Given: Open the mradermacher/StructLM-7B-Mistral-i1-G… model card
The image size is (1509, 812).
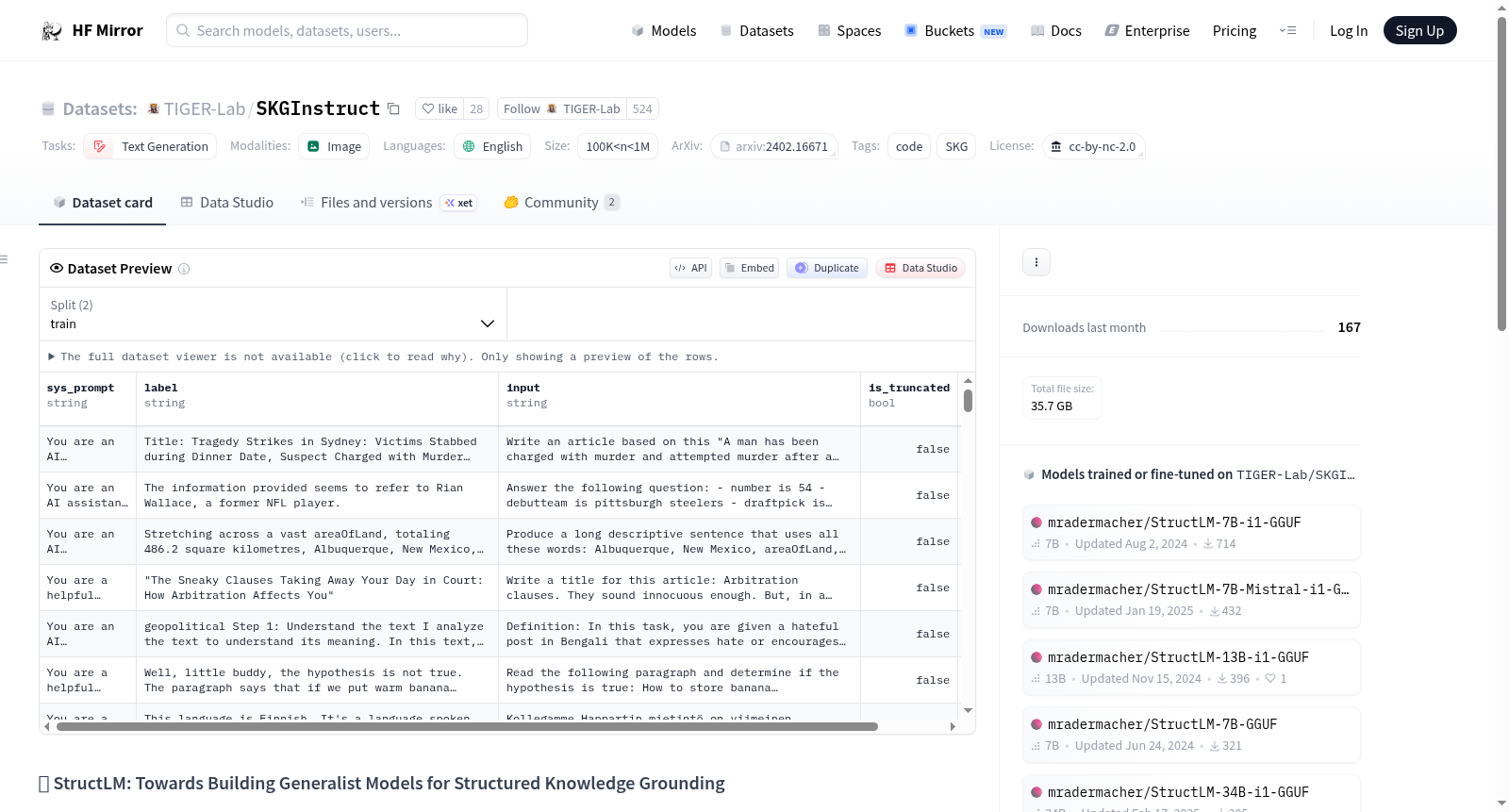Looking at the screenshot, I should pos(1191,600).
